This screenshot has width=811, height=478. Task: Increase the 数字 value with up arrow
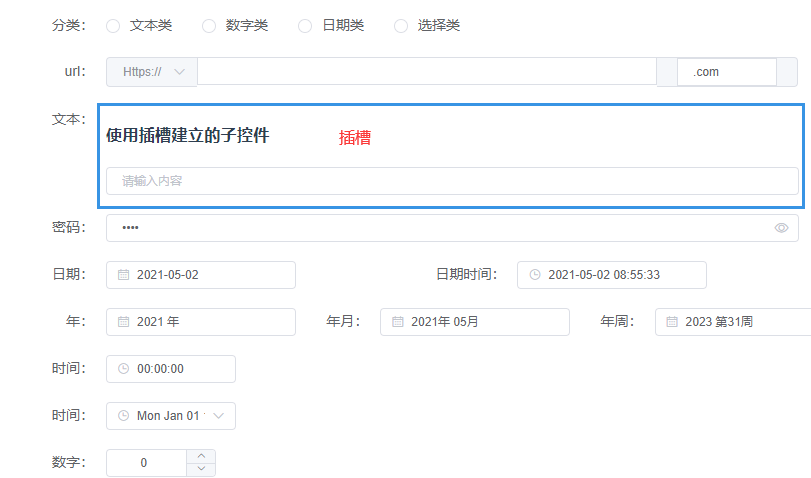pyautogui.click(x=201, y=456)
